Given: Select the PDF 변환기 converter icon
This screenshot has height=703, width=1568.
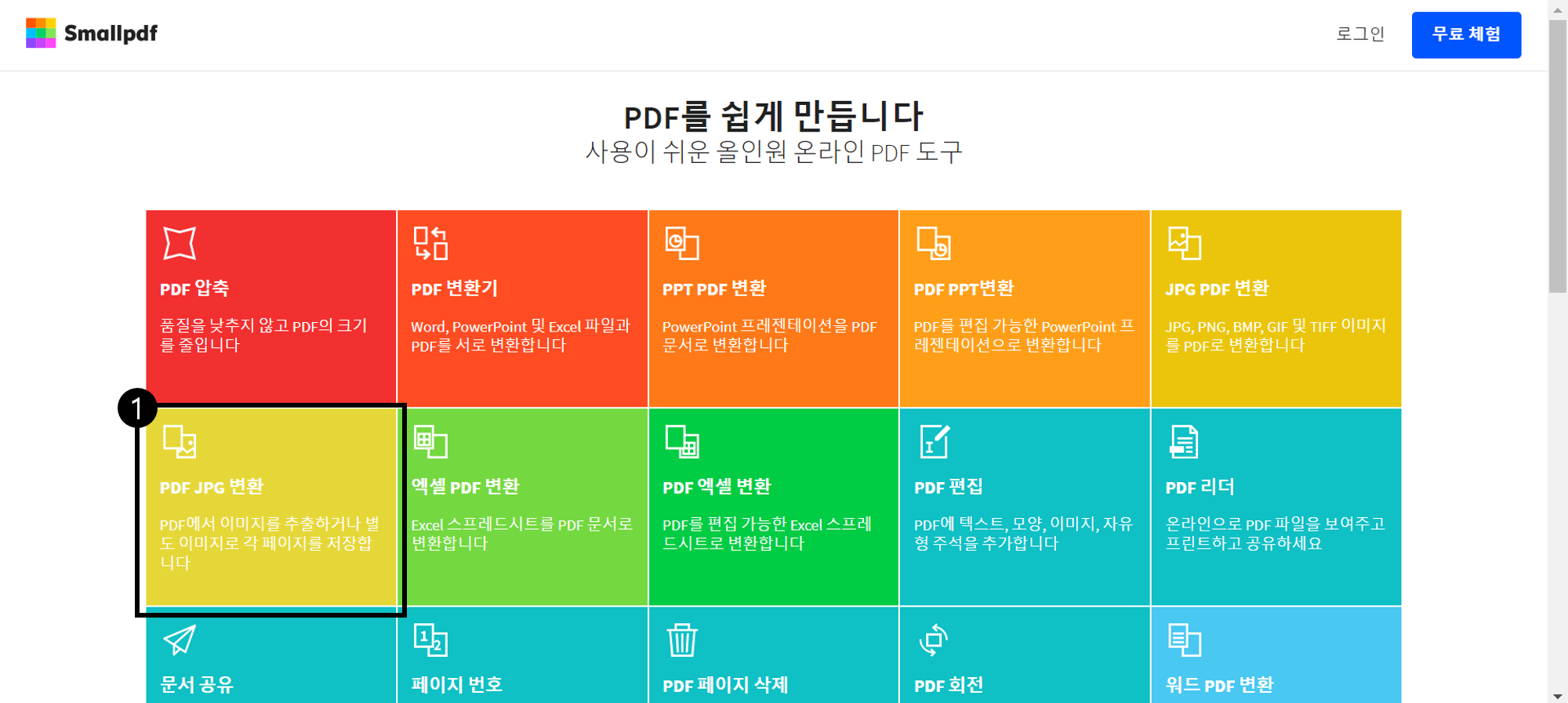Looking at the screenshot, I should click(x=430, y=243).
